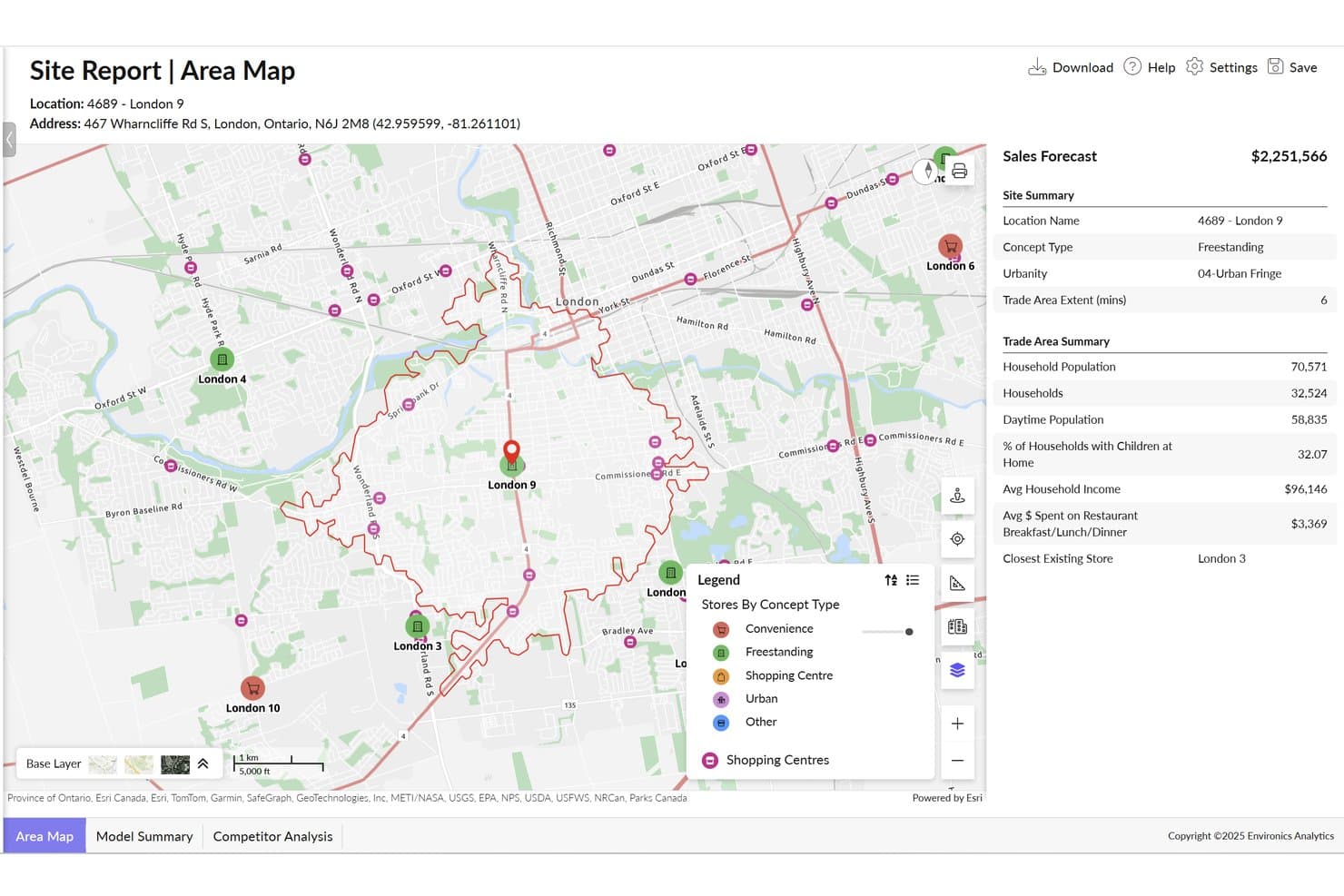The image size is (1344, 896).
Task: Click the Sales Forecast value $2,251,566
Action: click(x=1289, y=156)
